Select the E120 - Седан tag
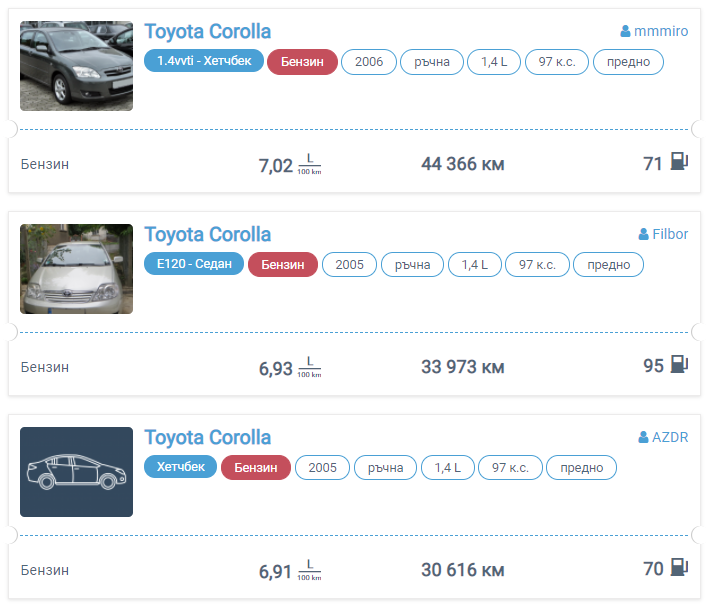The image size is (709, 609). [194, 265]
